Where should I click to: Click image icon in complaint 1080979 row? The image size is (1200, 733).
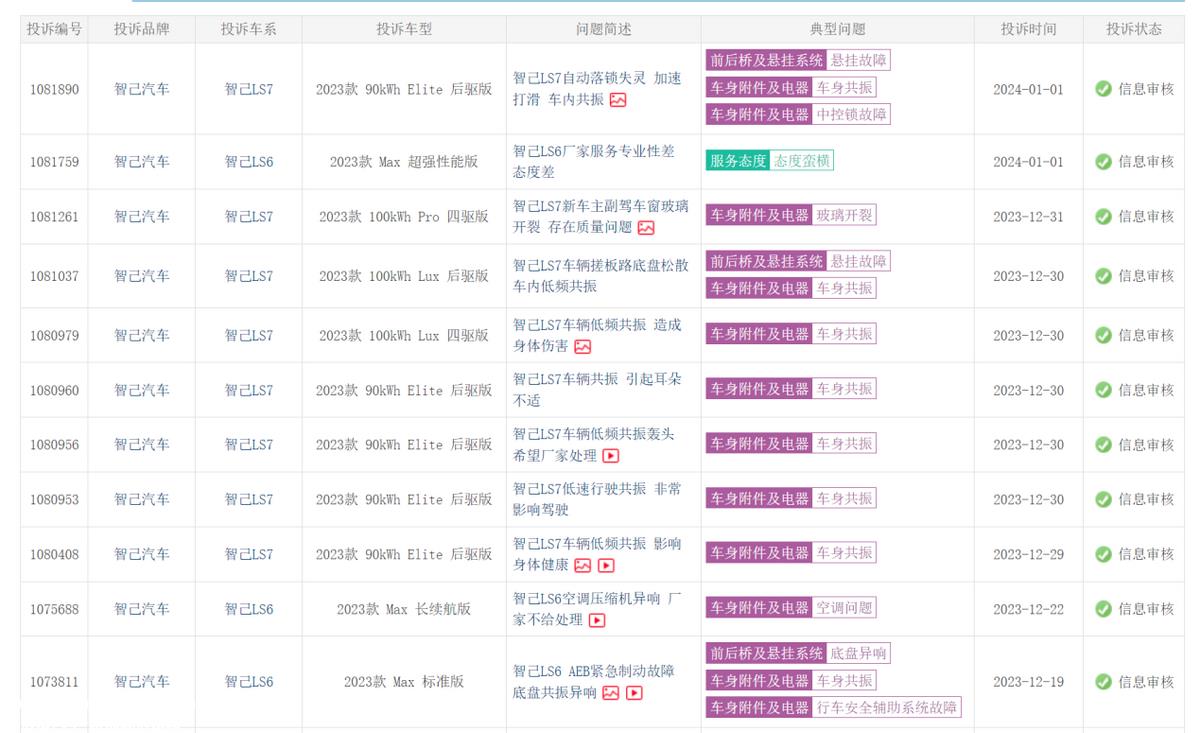point(582,347)
